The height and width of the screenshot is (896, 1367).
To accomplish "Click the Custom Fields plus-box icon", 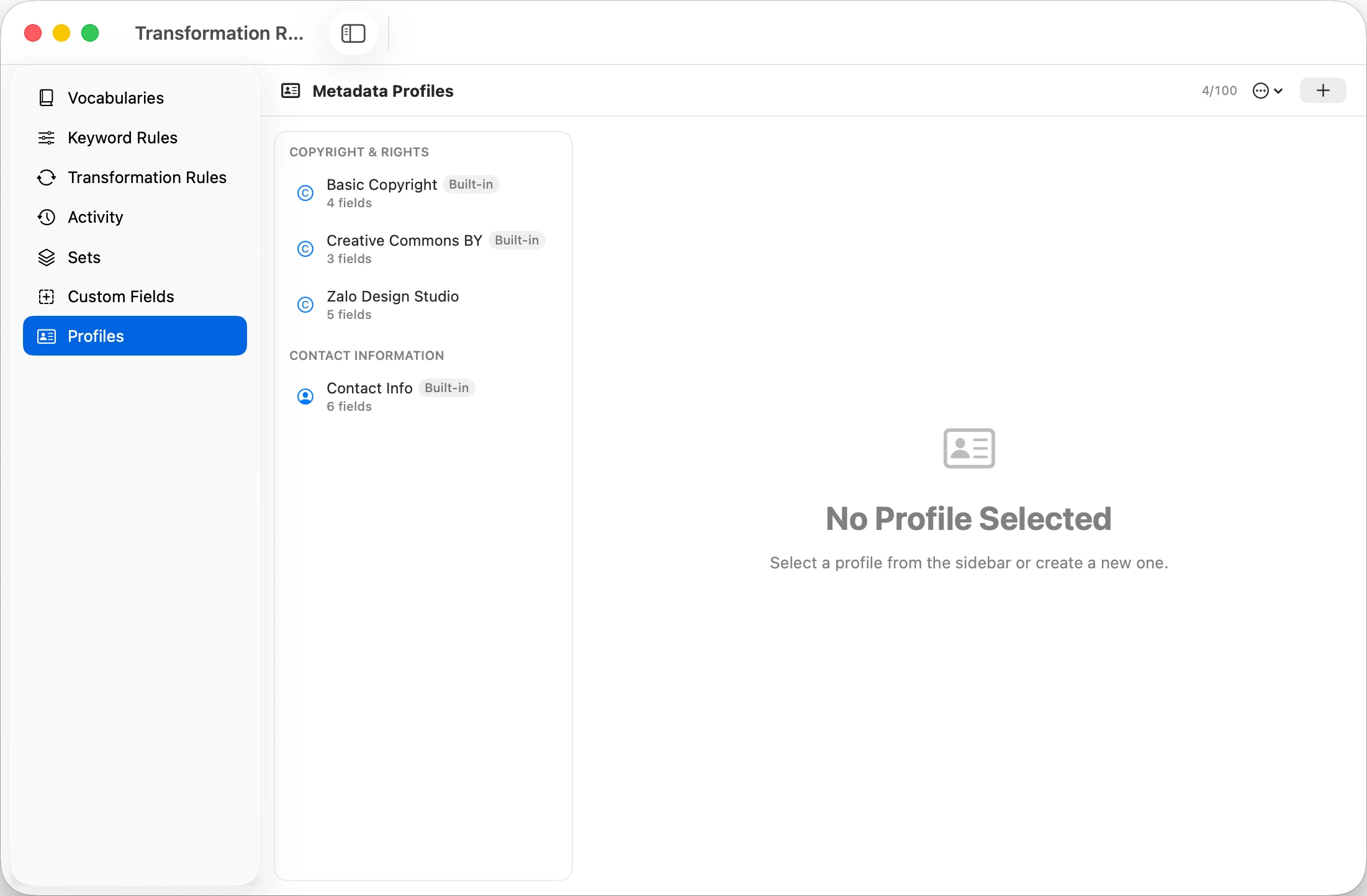I will (x=47, y=297).
